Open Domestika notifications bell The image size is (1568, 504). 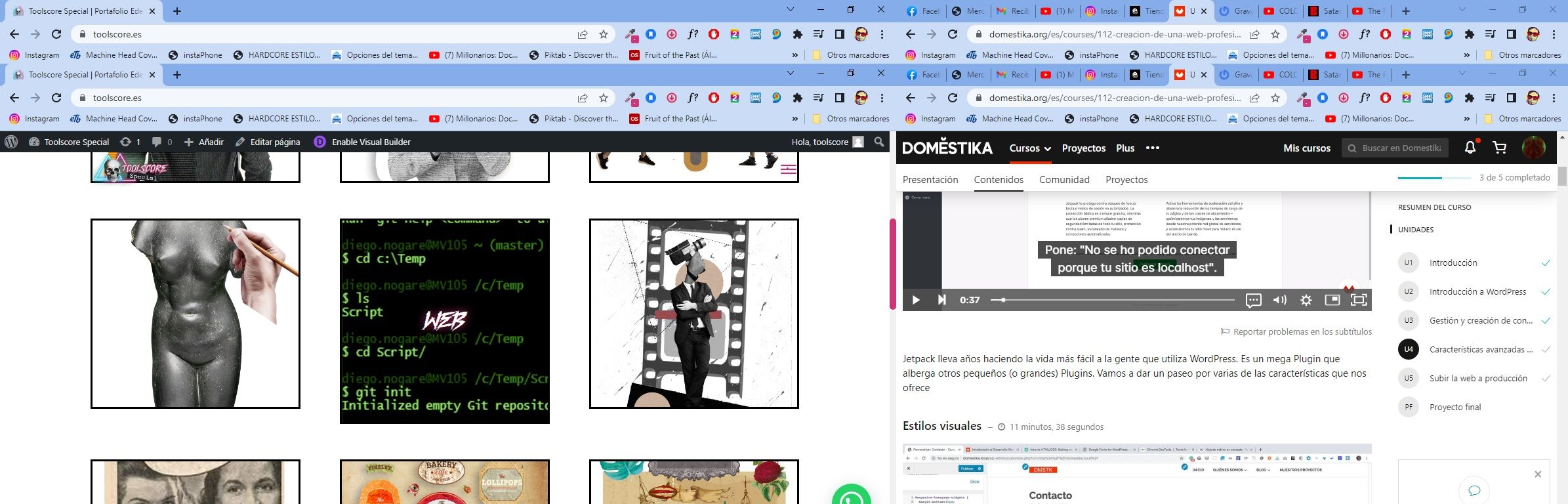pyautogui.click(x=1470, y=148)
